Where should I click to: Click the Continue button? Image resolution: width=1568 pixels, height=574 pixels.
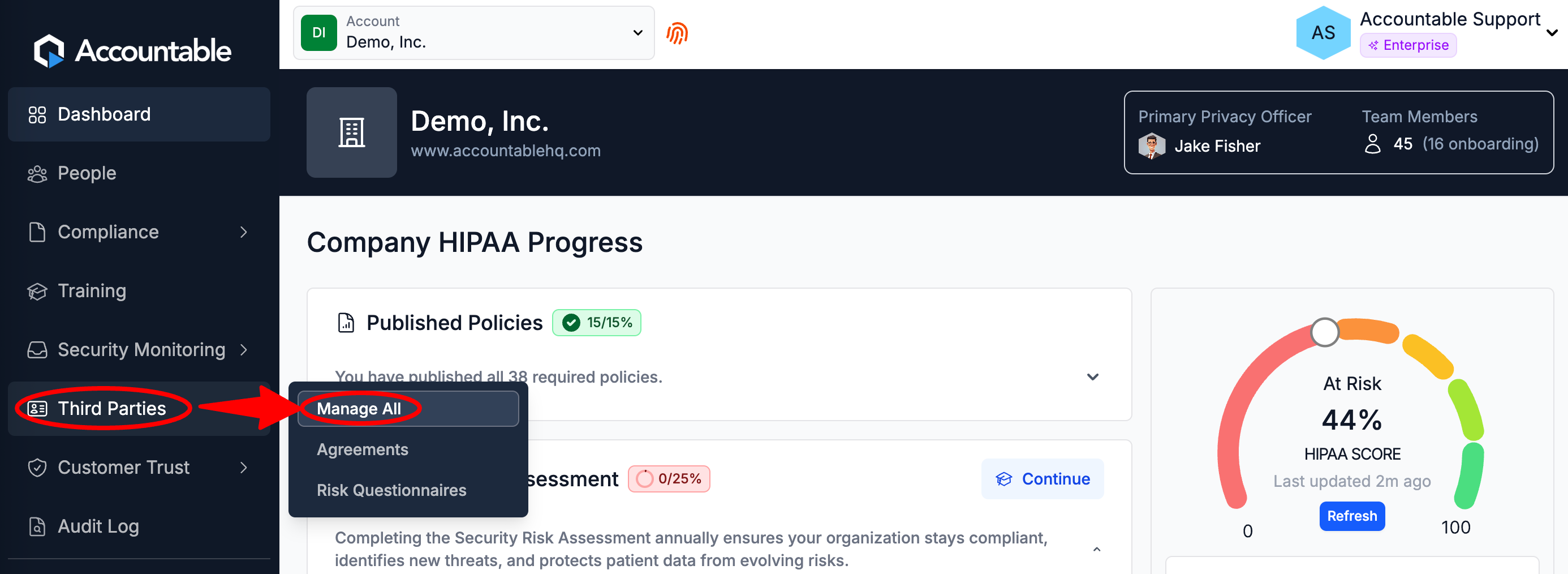click(x=1042, y=479)
